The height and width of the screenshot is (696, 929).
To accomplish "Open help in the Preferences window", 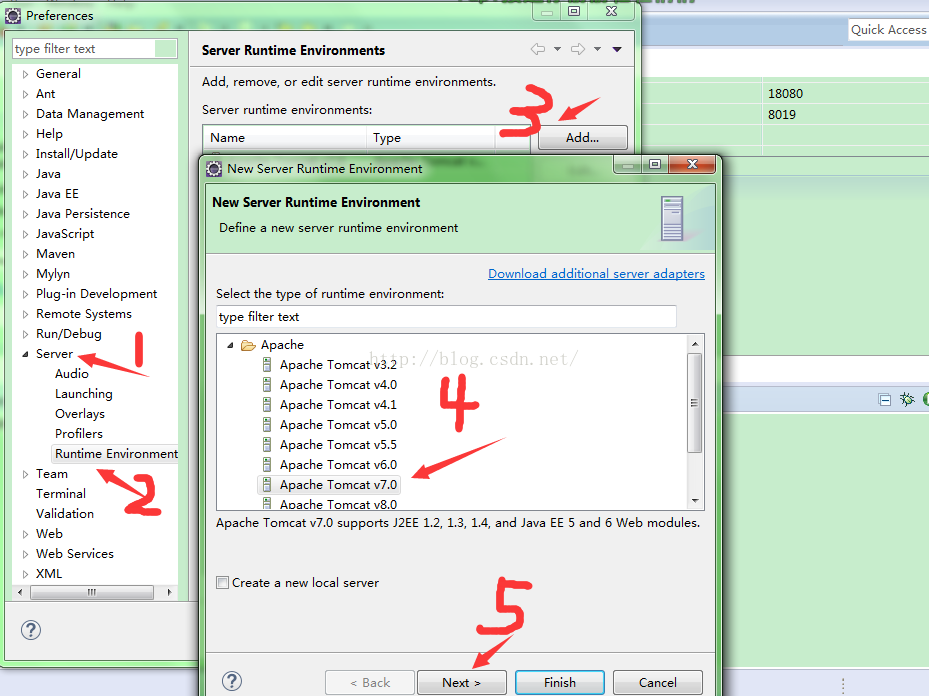I will (31, 630).
